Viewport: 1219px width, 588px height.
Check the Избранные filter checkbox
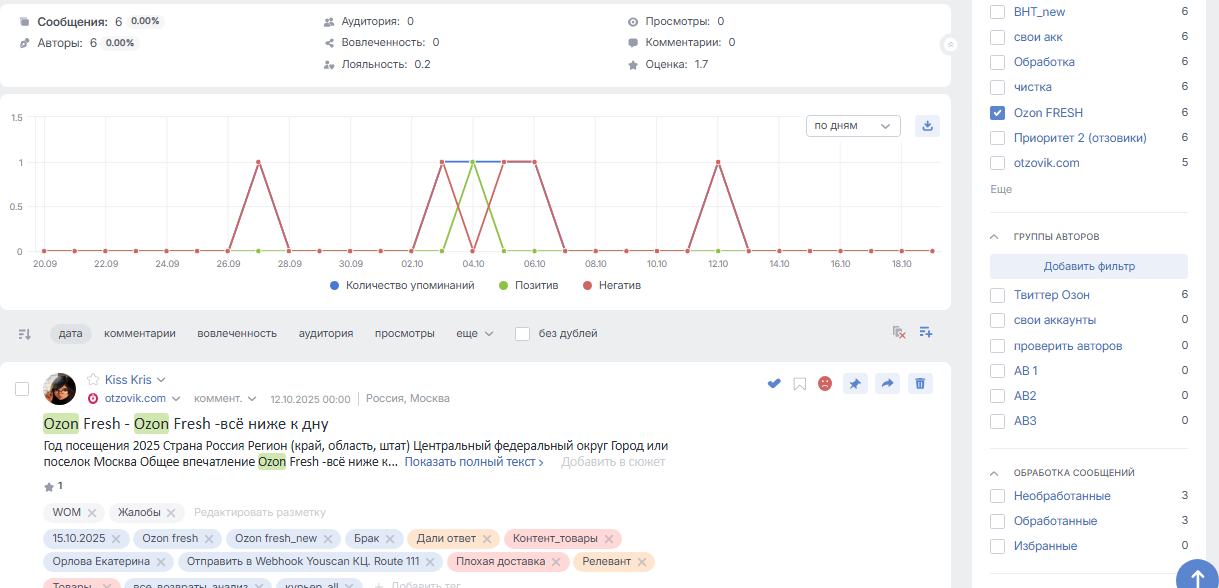[997, 546]
